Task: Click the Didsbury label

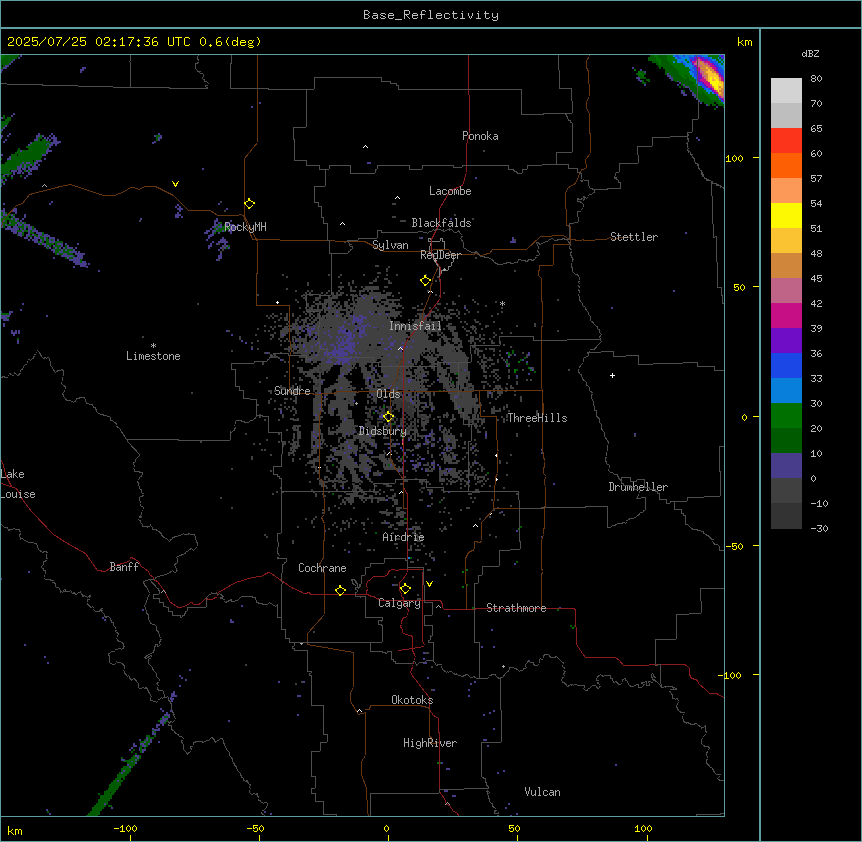Action: pos(383,431)
